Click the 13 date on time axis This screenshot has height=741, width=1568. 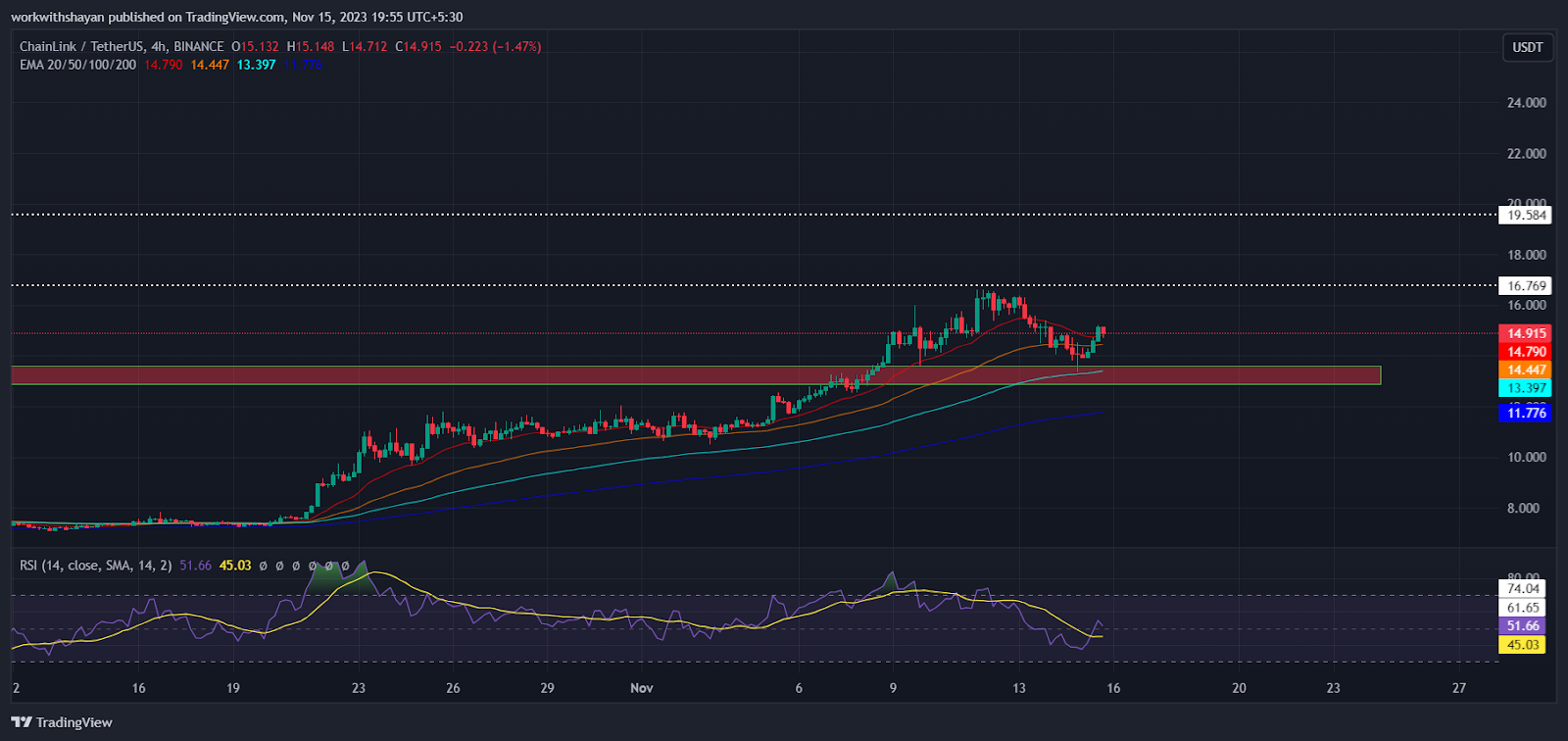tap(1019, 688)
